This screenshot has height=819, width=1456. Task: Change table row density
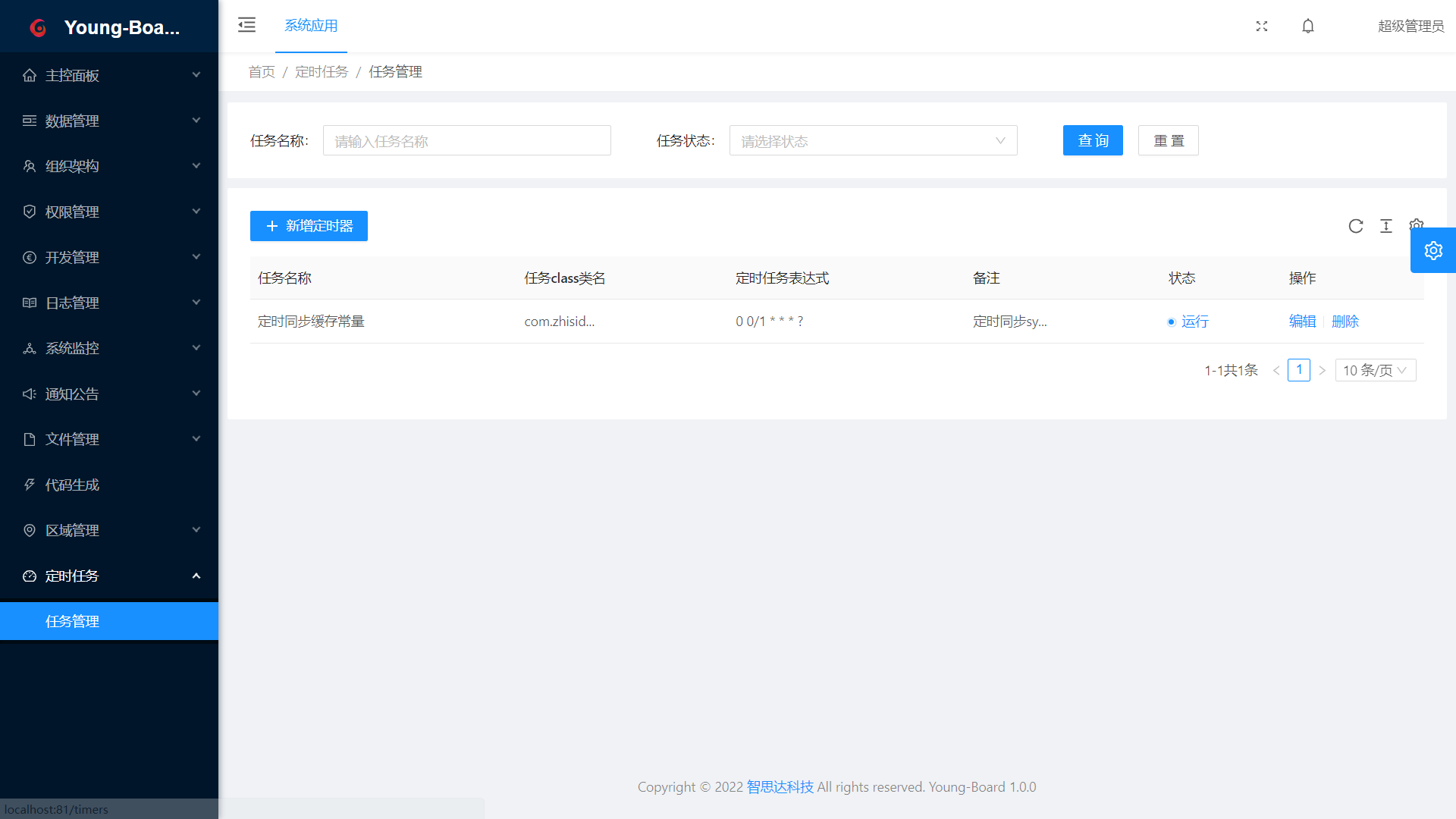1386,226
